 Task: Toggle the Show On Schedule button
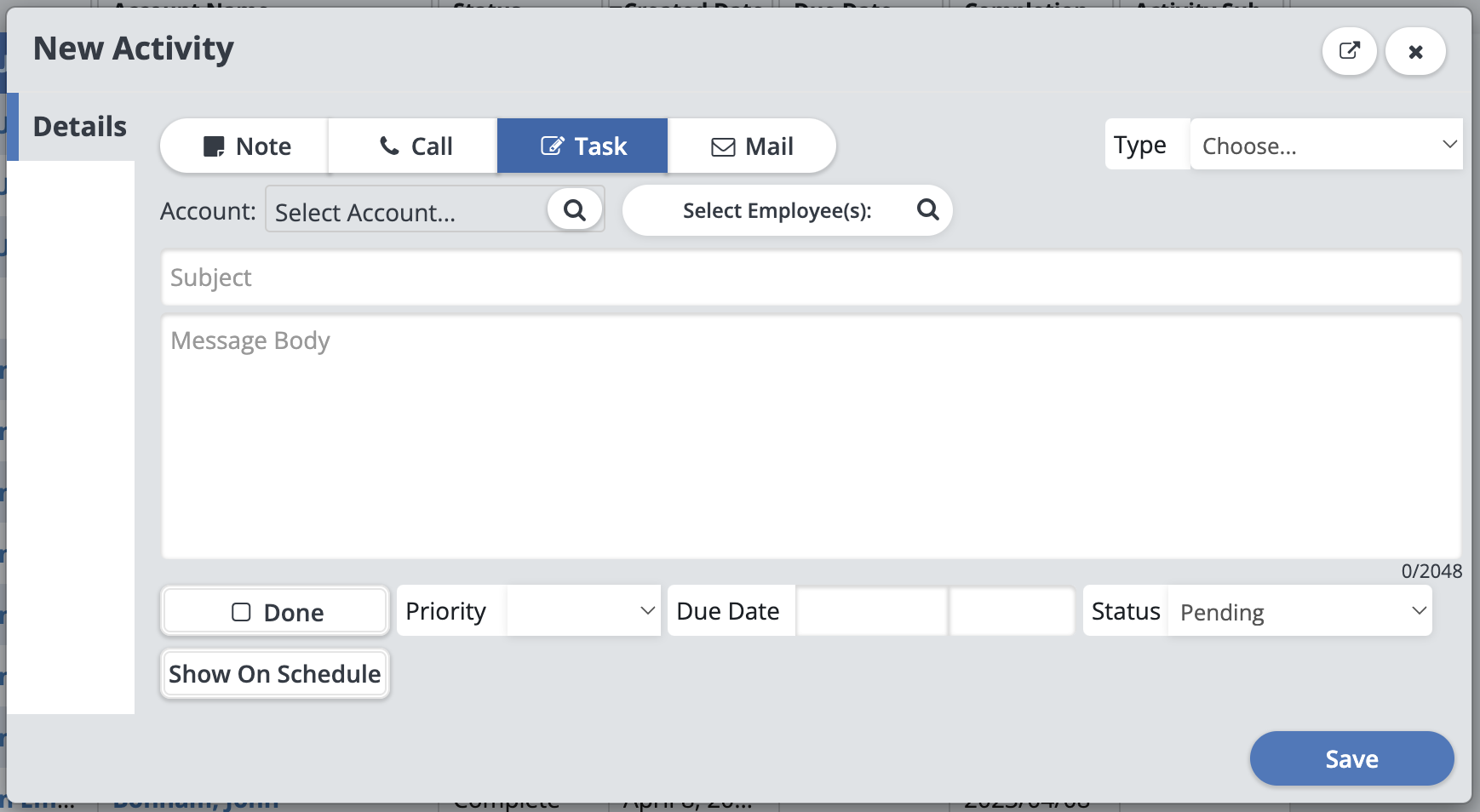coord(274,674)
